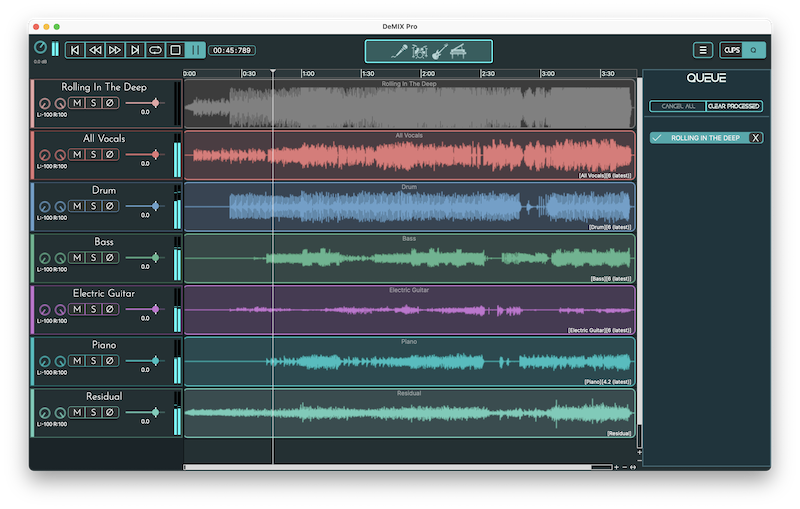The height and width of the screenshot is (509, 800).
Task: Click the Drum volume fader handle
Action: pos(155,206)
